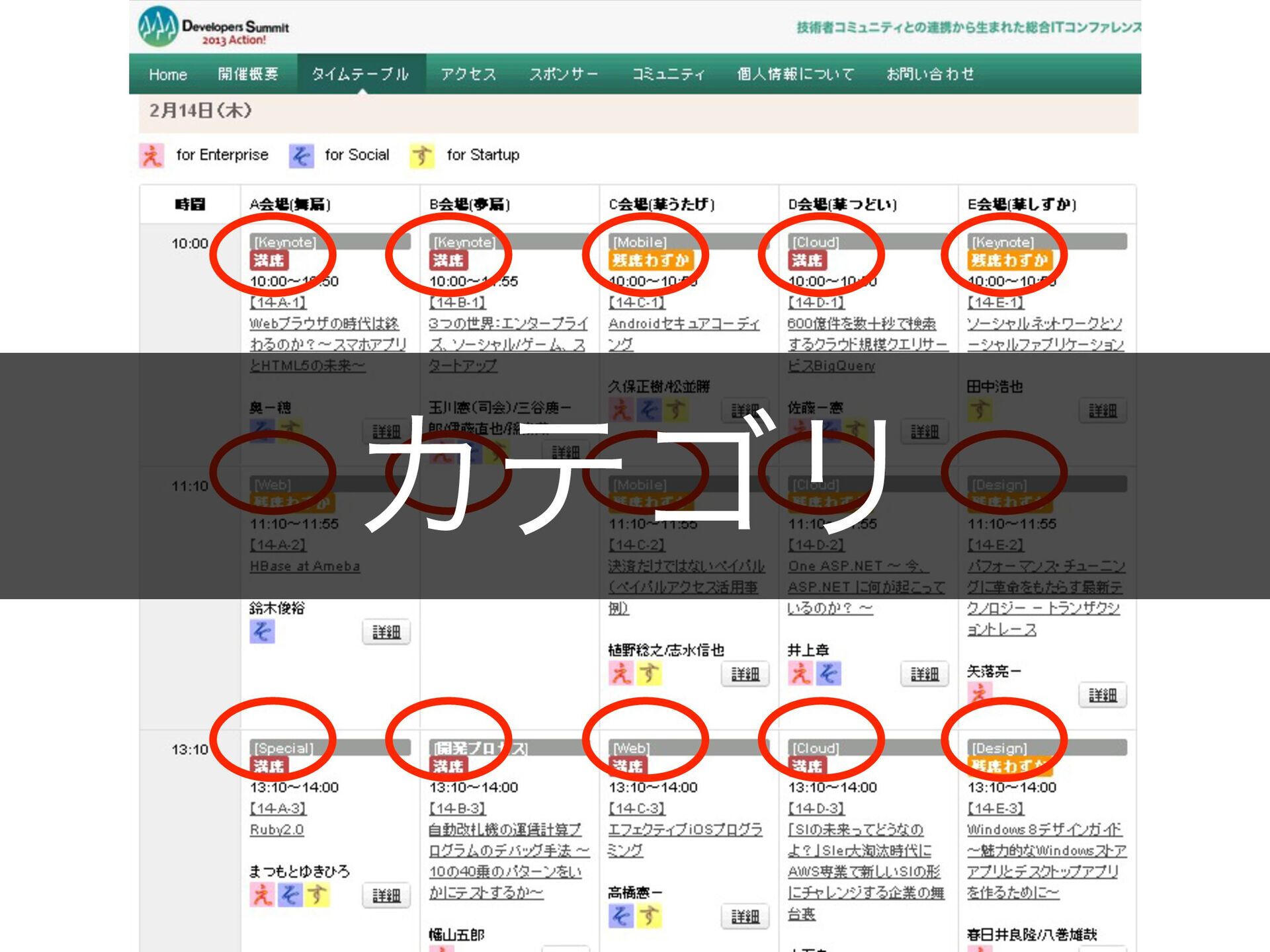1270x952 pixels.
Task: Open the ソーシャルネットワークとソーシャルファブリケーション link
Action: [1045, 334]
